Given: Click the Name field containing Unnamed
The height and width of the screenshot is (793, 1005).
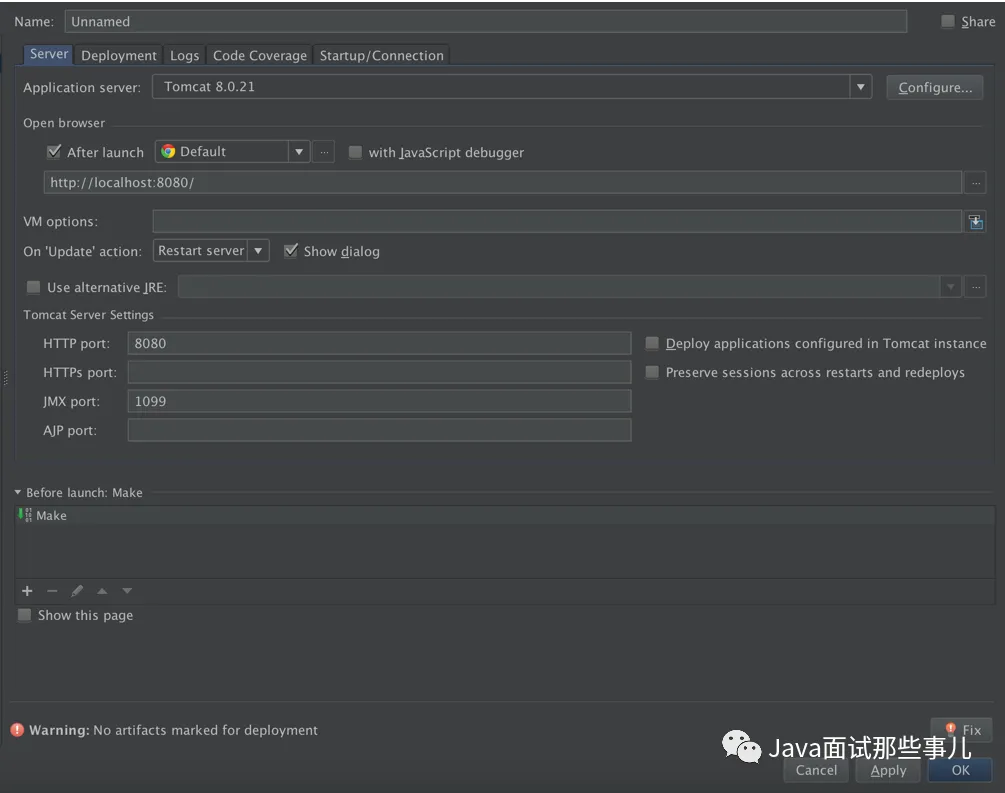Looking at the screenshot, I should [x=485, y=22].
